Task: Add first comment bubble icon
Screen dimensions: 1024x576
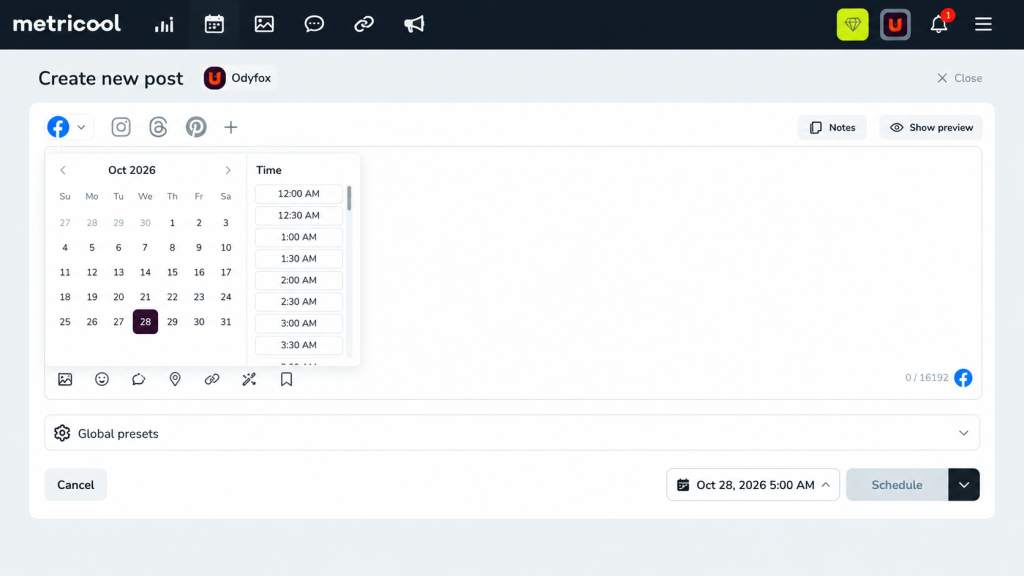Action: pyautogui.click(x=138, y=379)
